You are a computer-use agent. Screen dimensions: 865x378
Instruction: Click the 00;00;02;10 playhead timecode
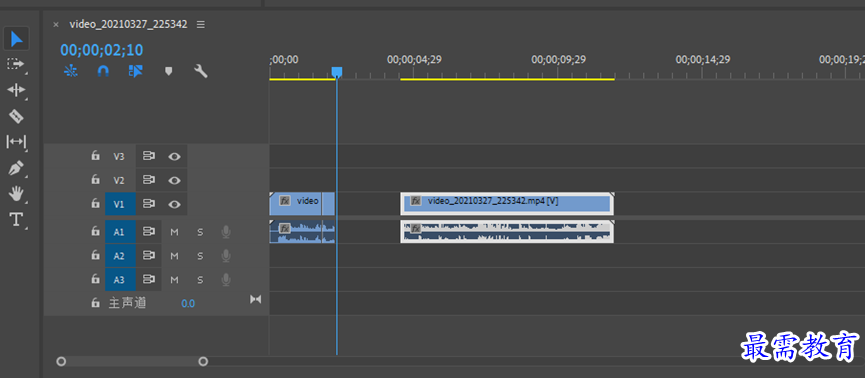click(x=102, y=50)
